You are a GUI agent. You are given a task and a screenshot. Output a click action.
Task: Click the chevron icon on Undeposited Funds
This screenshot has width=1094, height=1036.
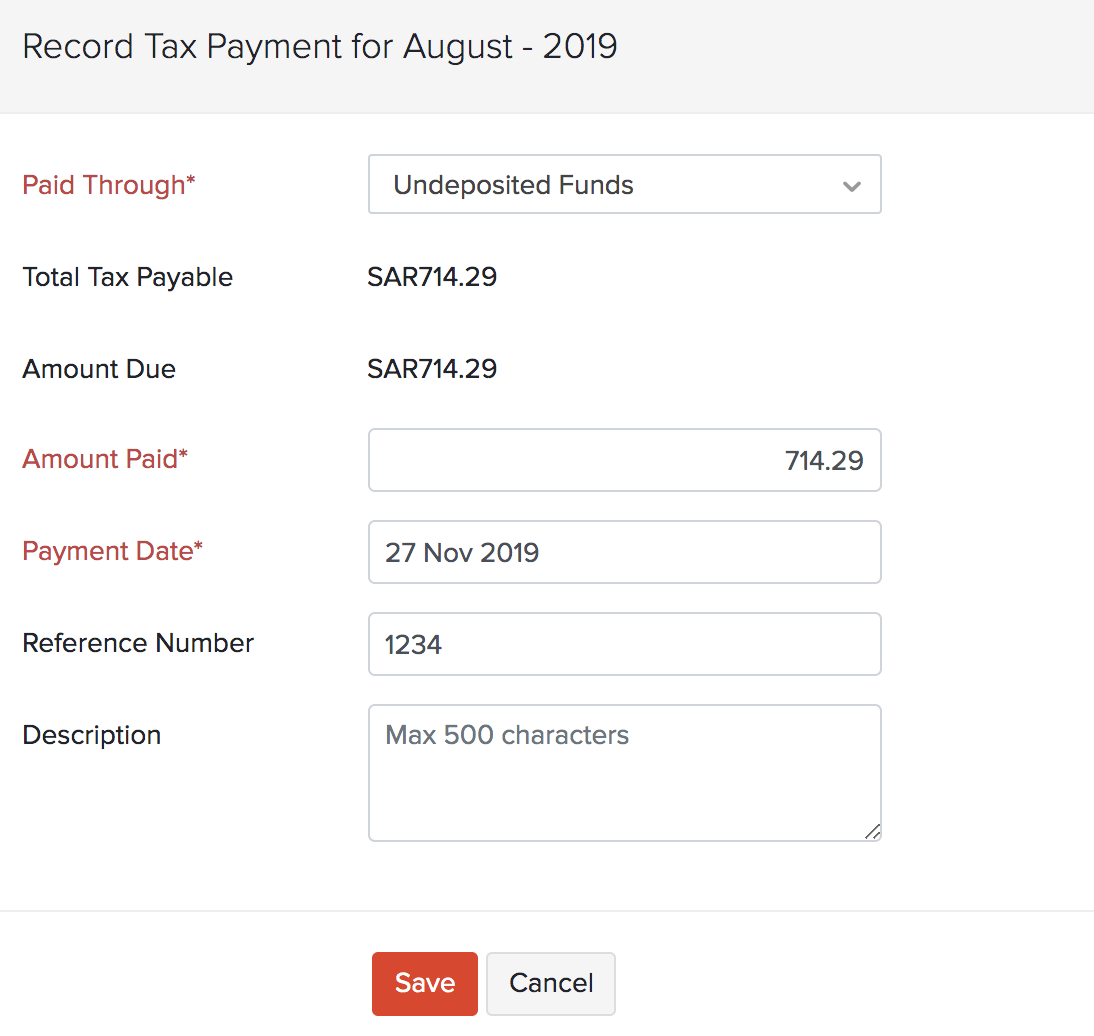pos(851,185)
